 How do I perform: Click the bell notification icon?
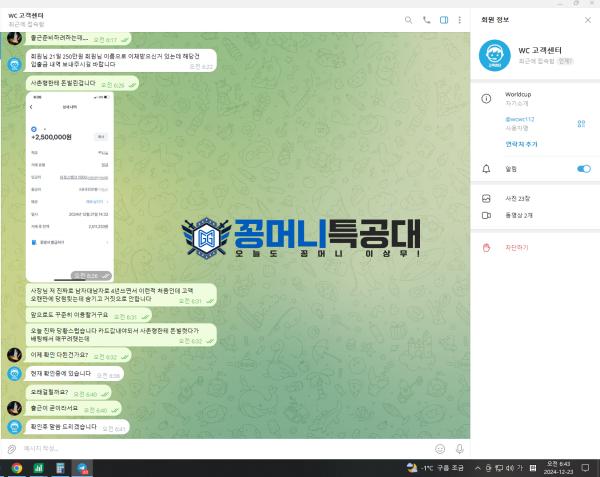(x=486, y=169)
